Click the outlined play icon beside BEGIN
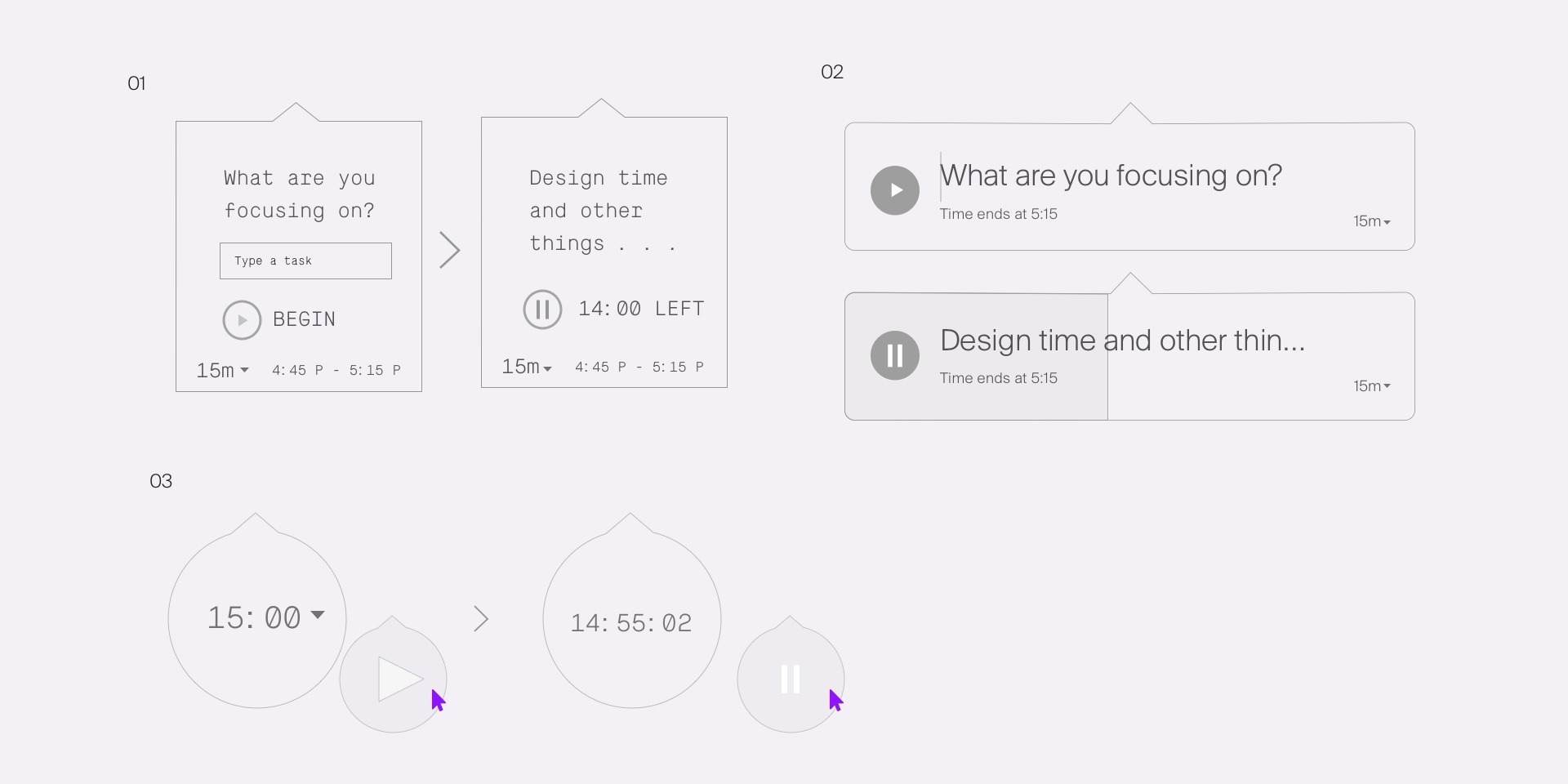1568x784 pixels. [x=242, y=320]
